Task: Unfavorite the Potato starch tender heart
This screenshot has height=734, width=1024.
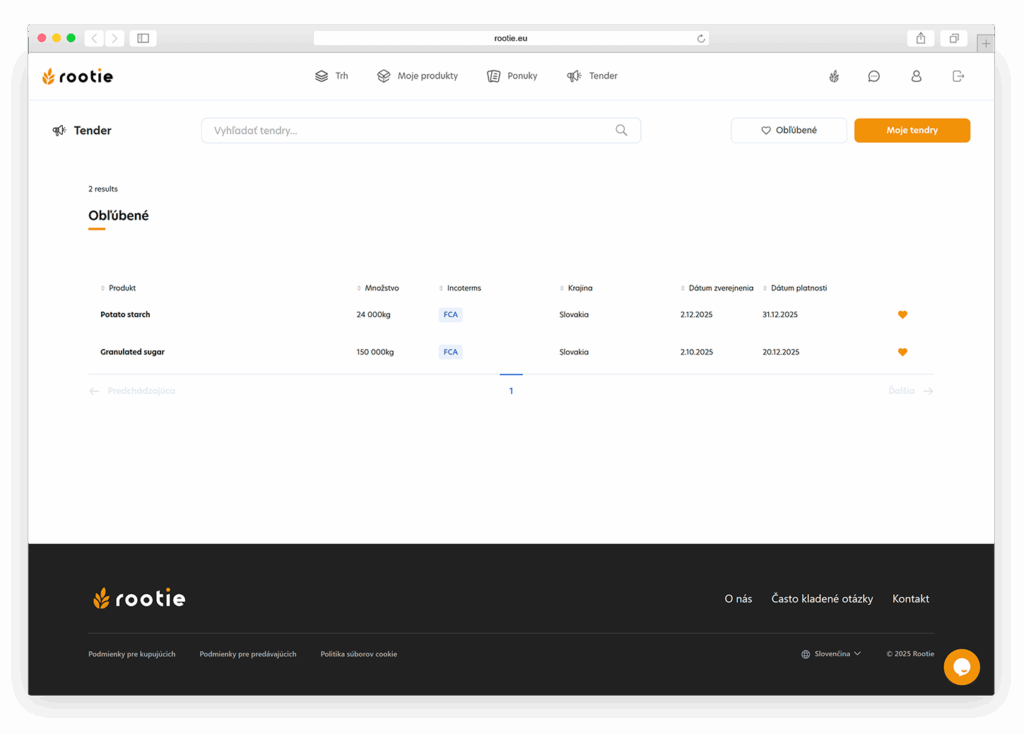Action: pyautogui.click(x=902, y=315)
